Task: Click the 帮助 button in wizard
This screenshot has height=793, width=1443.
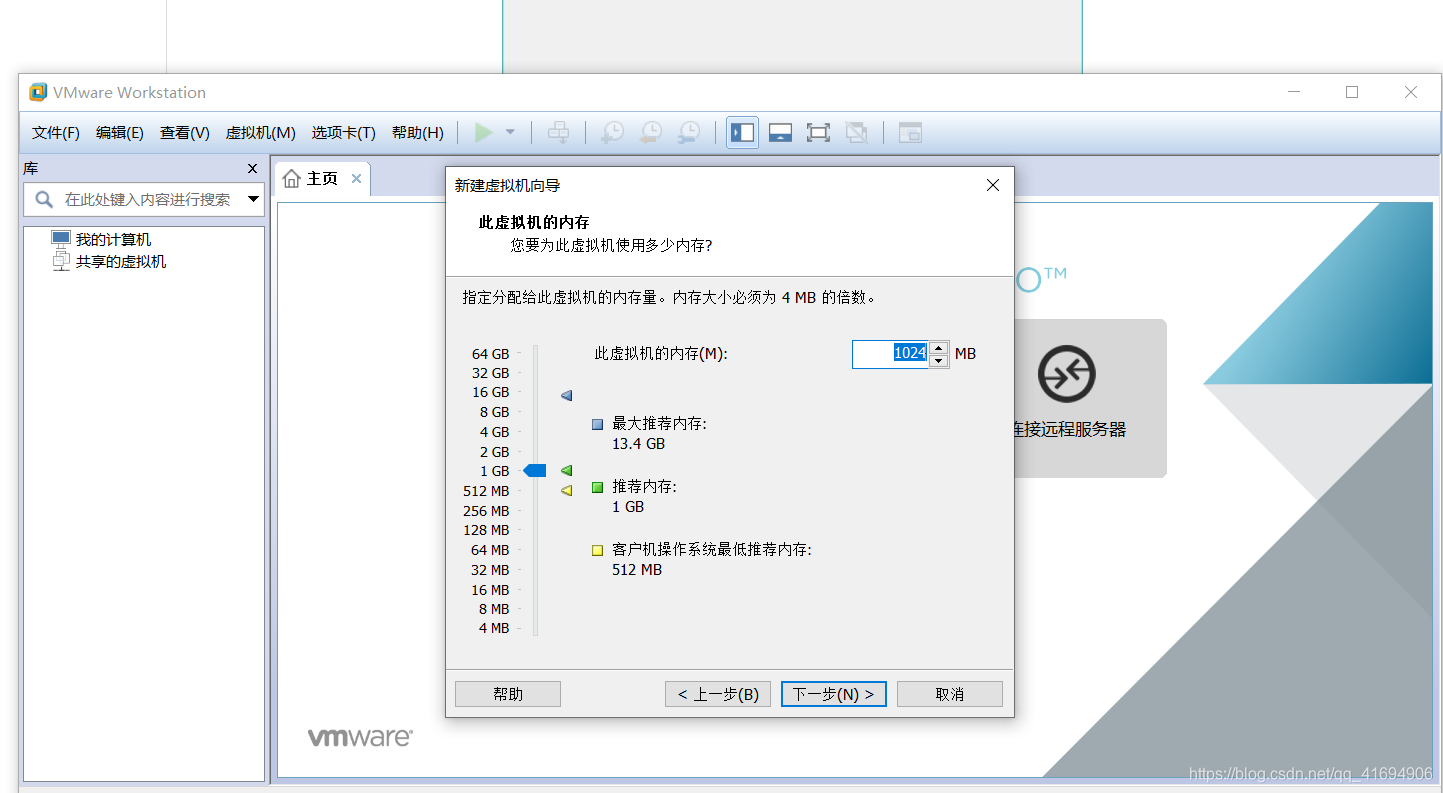Action: pyautogui.click(x=508, y=694)
